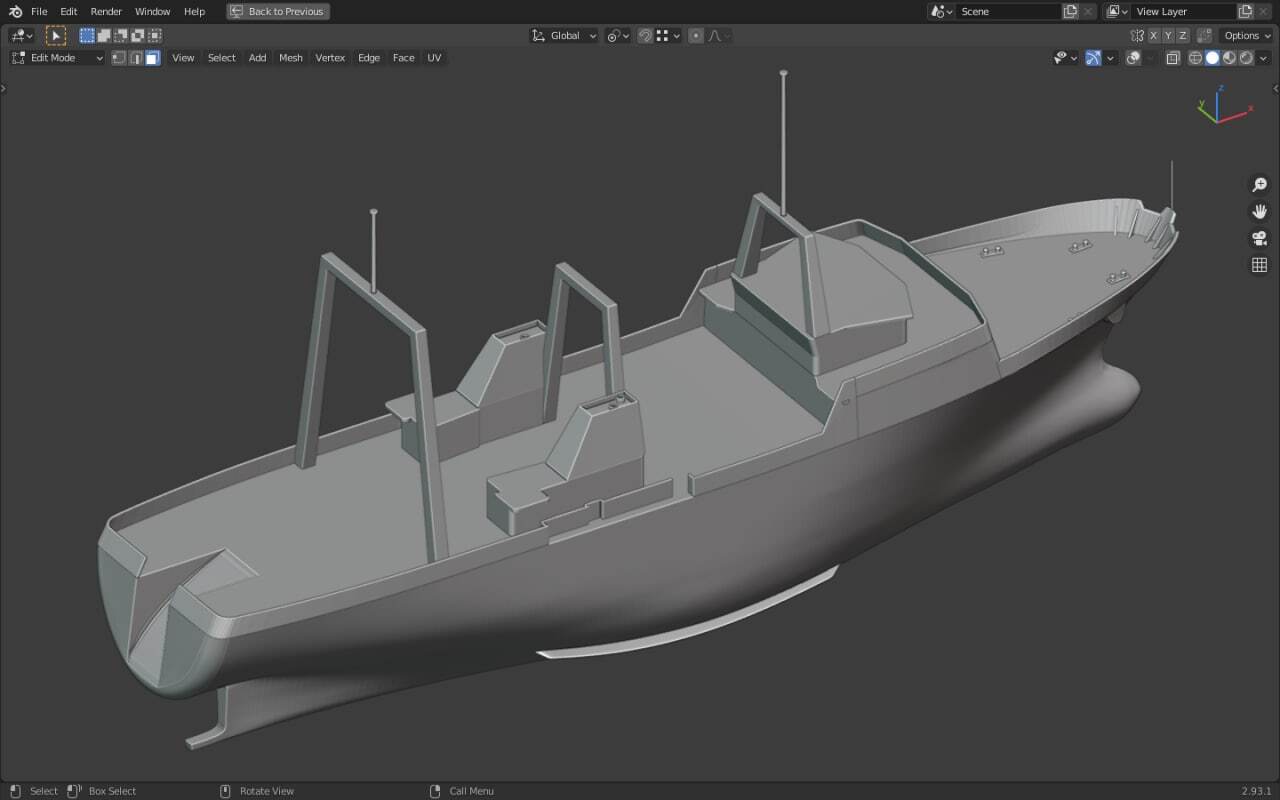Open the Edit Mode dropdown
Viewport: 1280px width, 800px height.
coord(57,58)
